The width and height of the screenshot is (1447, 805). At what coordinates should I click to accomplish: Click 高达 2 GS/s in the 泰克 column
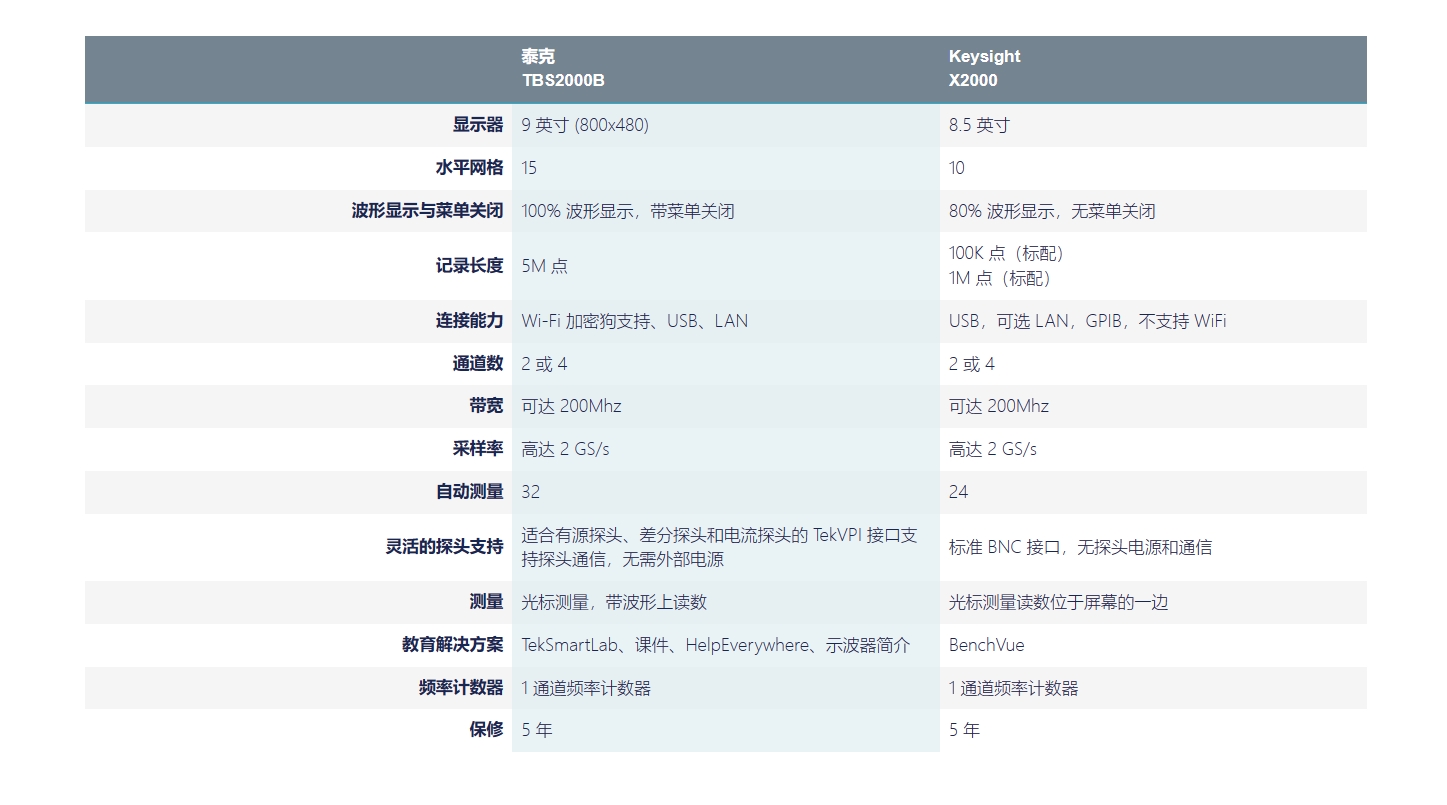click(565, 449)
